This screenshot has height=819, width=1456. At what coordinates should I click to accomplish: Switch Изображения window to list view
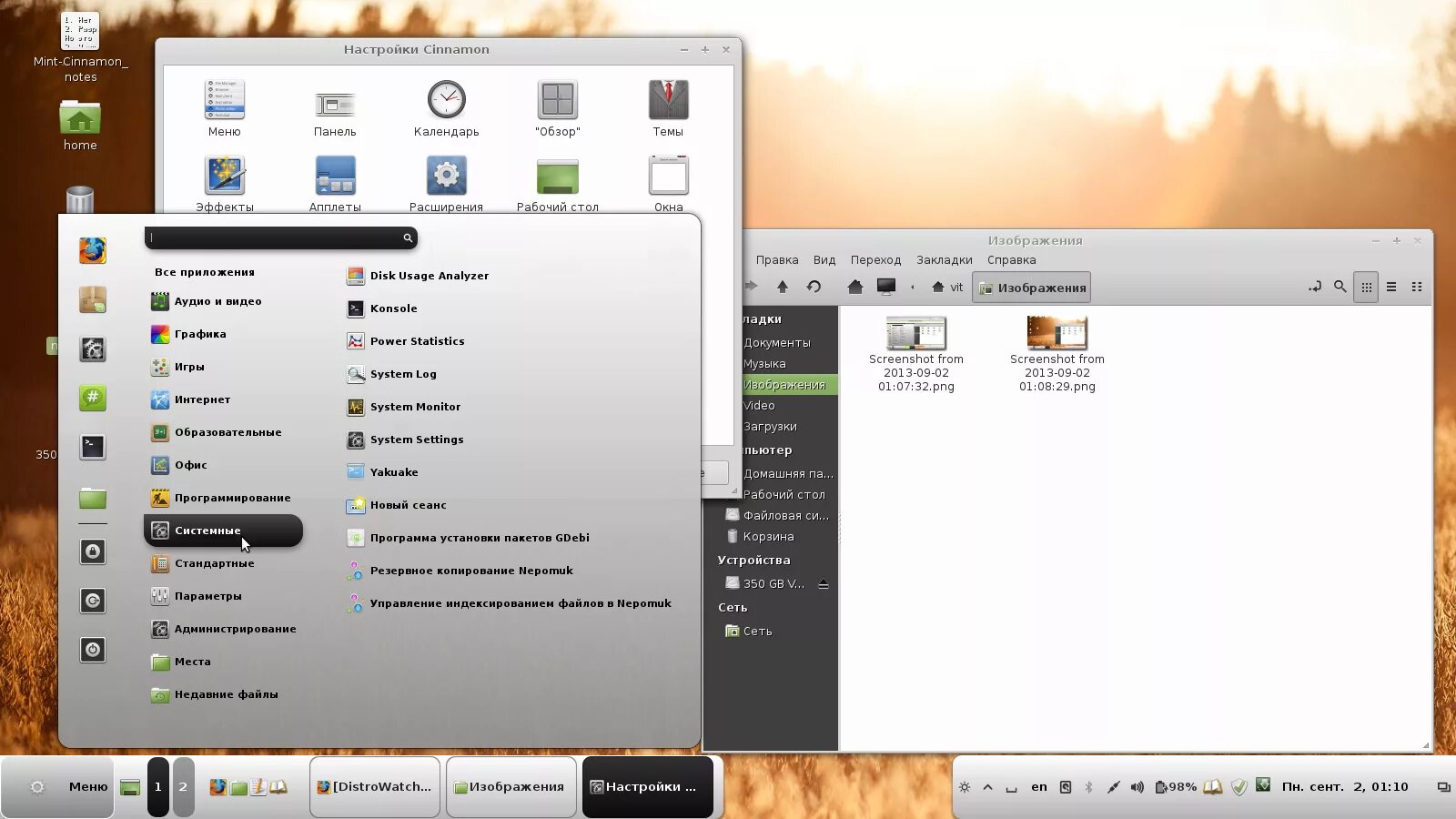(1391, 287)
